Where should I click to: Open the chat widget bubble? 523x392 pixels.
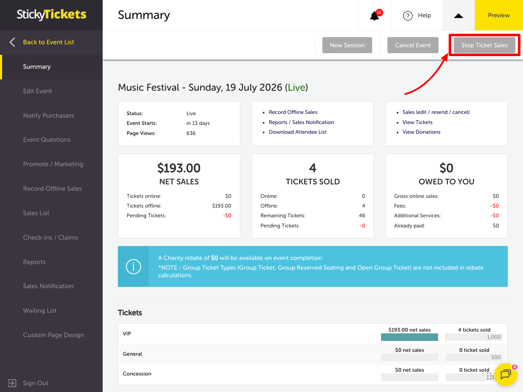pos(506,374)
